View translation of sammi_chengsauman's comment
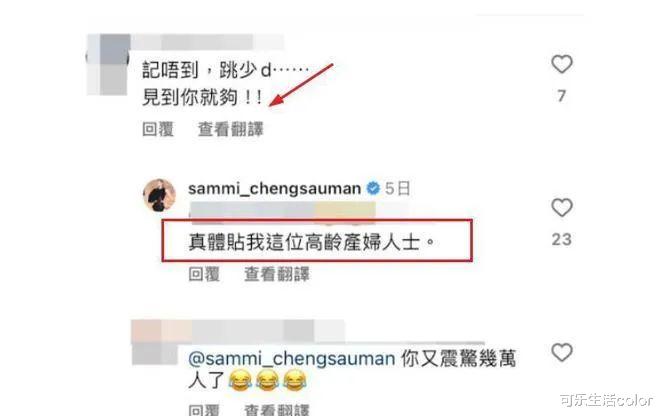The image size is (660, 416). coord(277,274)
